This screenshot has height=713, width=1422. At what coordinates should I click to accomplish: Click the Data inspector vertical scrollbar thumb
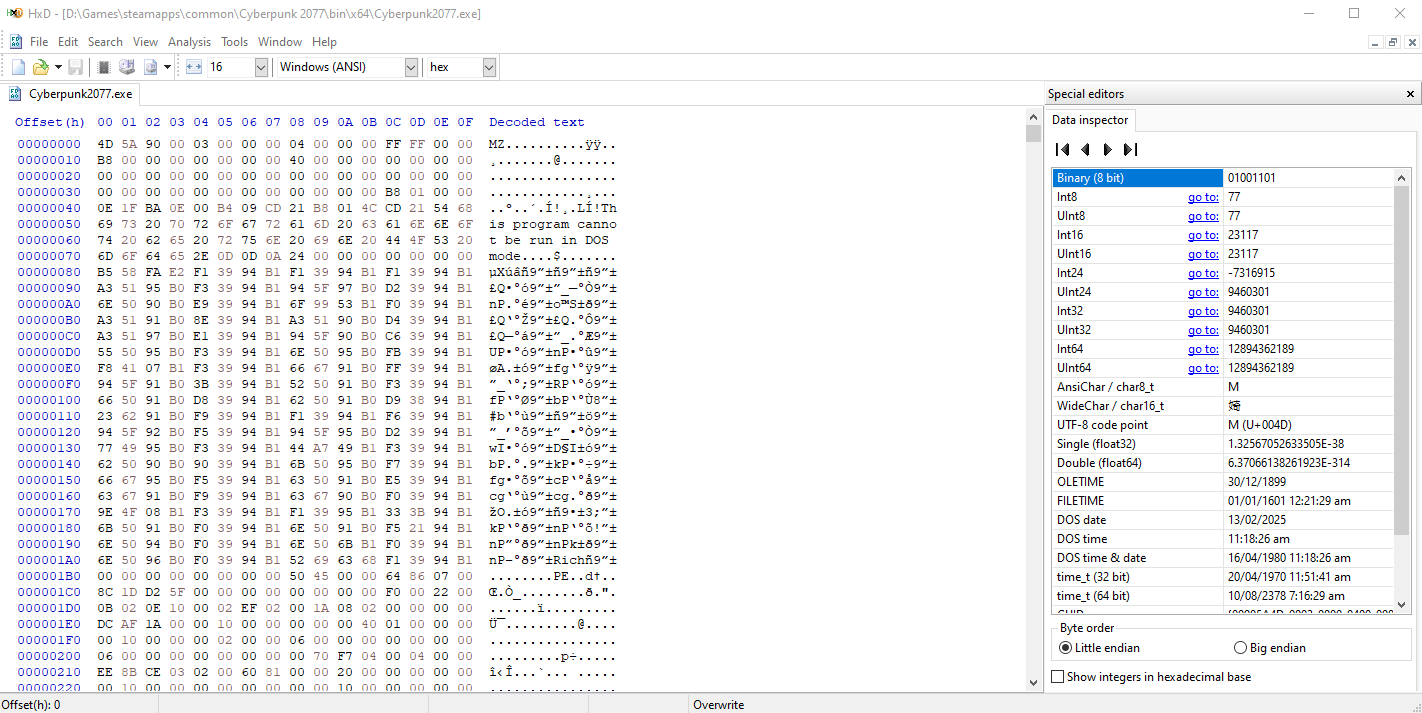[1402, 360]
